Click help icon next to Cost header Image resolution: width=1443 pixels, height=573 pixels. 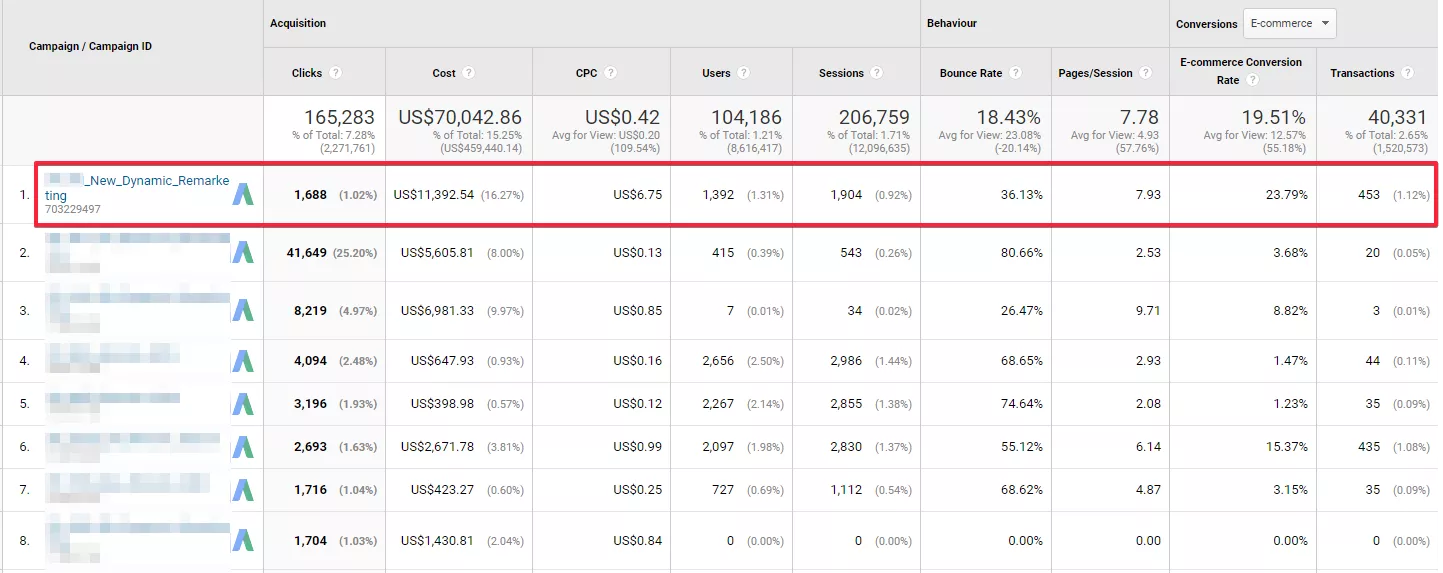[469, 73]
